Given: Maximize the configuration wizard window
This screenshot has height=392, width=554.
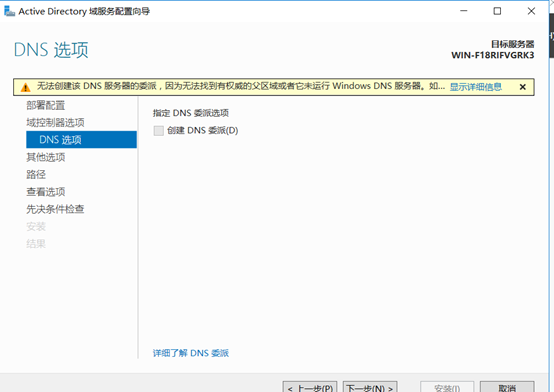Looking at the screenshot, I should coord(497,11).
